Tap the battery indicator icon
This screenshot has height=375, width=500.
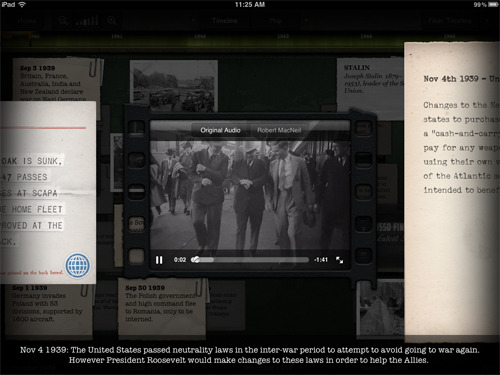493,5
